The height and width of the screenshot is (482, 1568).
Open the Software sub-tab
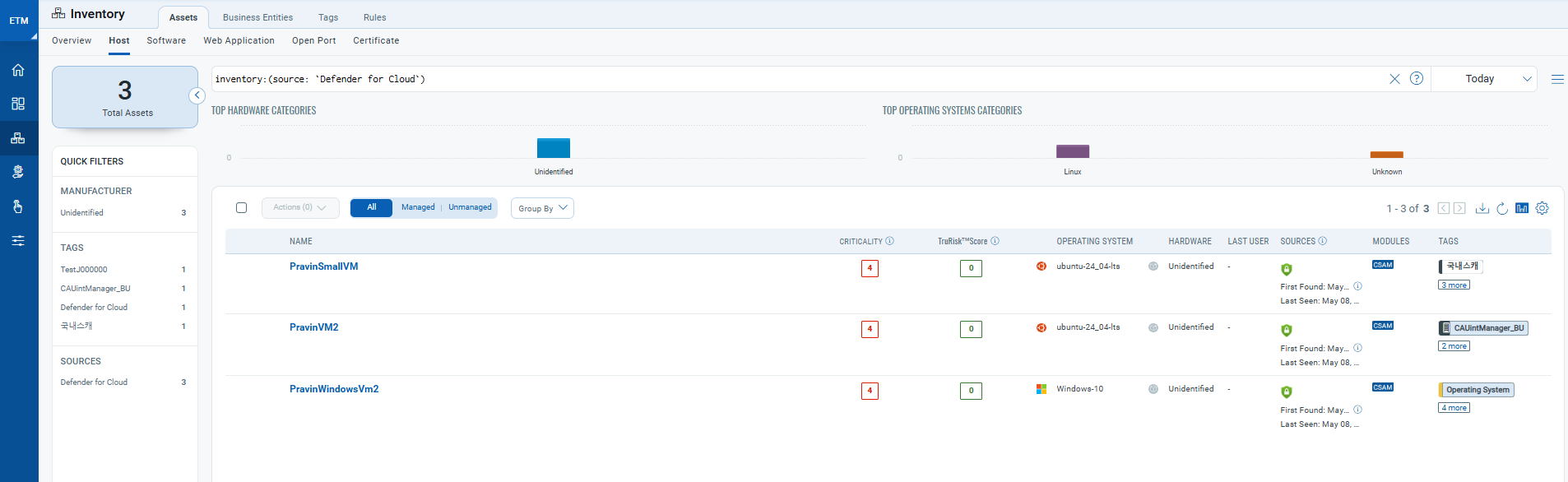point(166,40)
